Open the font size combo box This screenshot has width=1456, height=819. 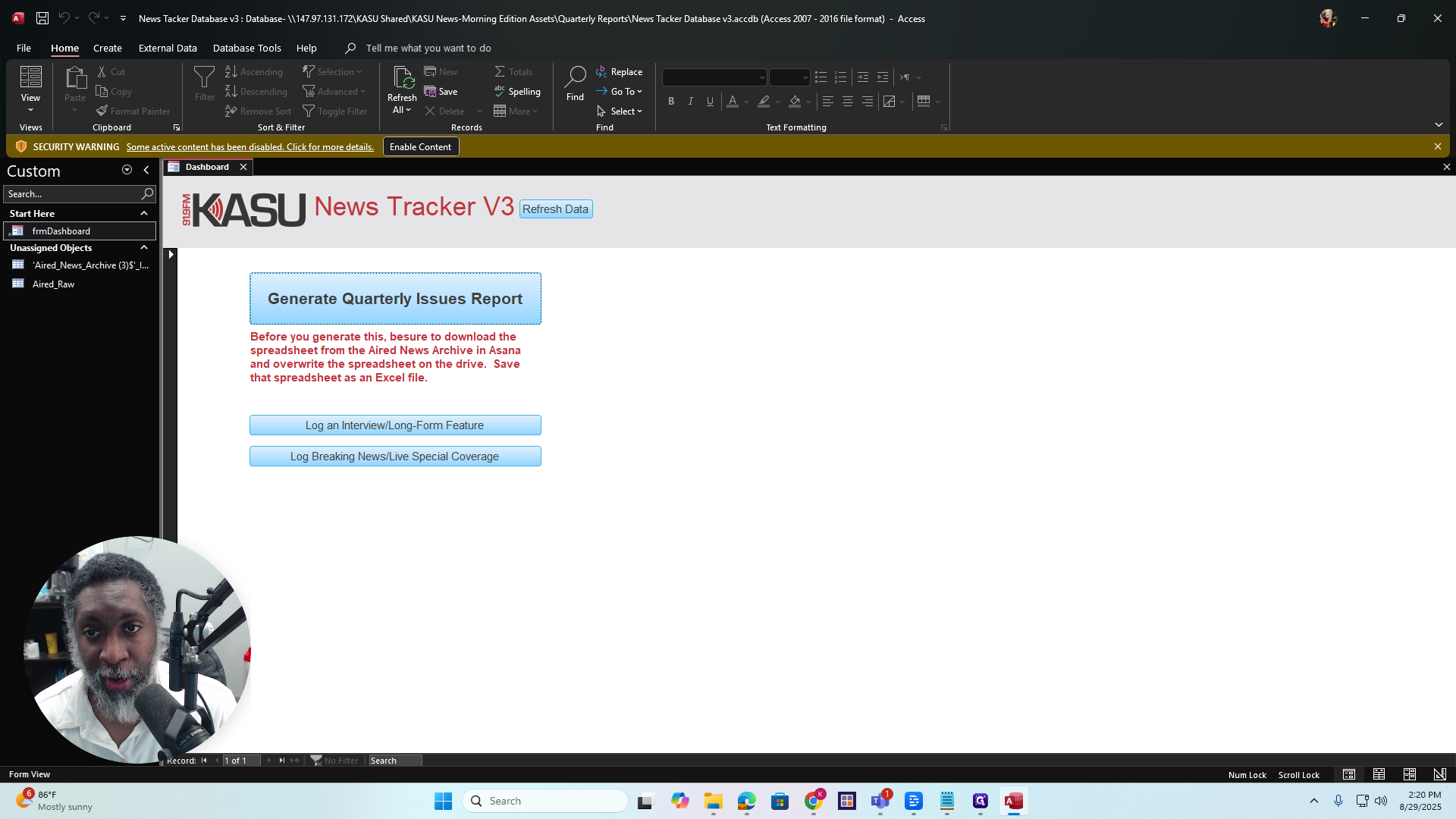789,77
